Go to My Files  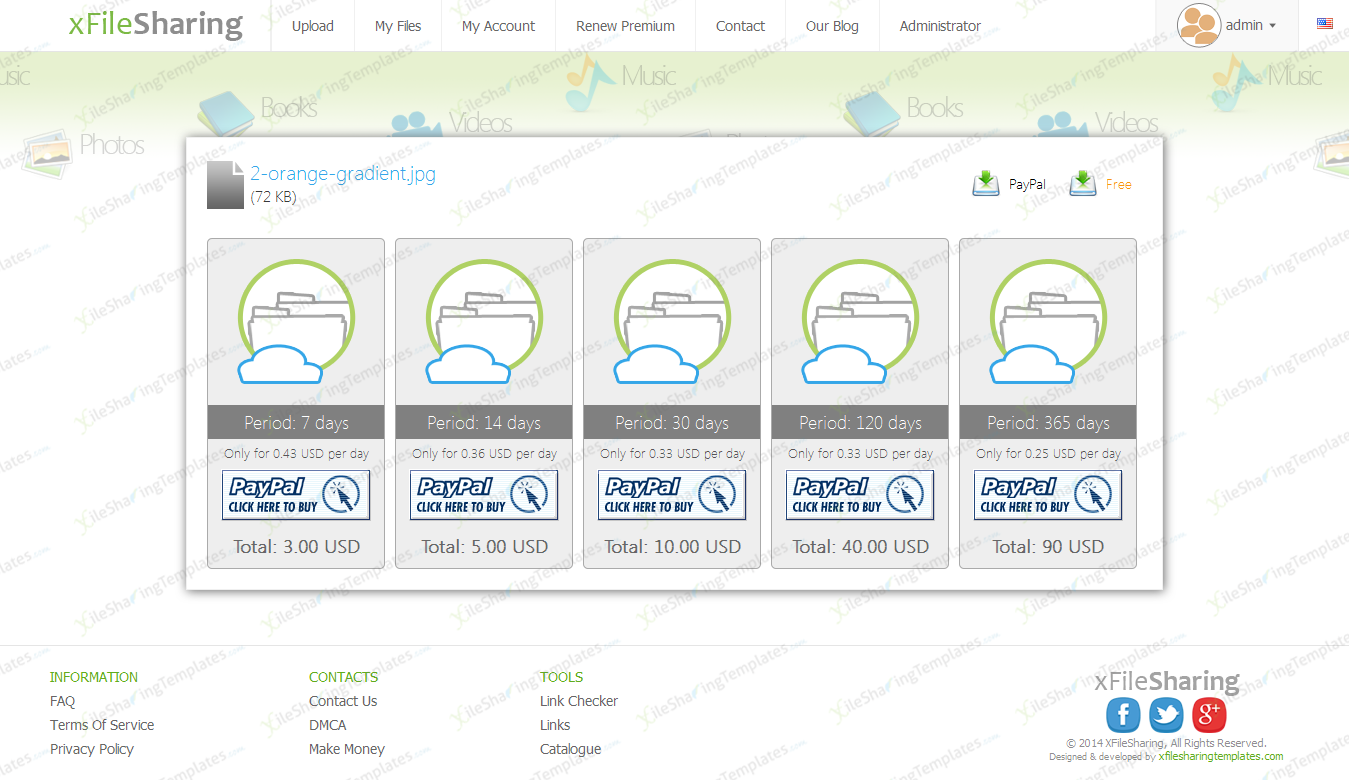pyautogui.click(x=398, y=26)
